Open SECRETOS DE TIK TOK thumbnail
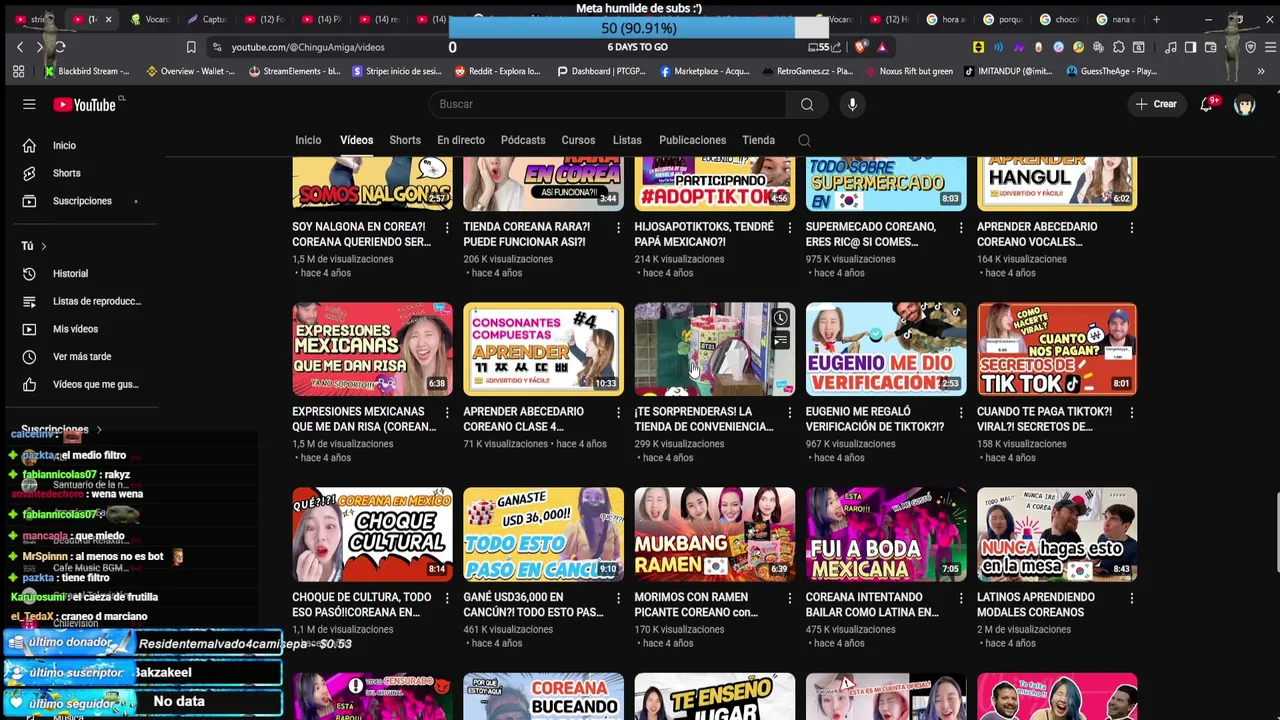The image size is (1280, 720). (1057, 349)
